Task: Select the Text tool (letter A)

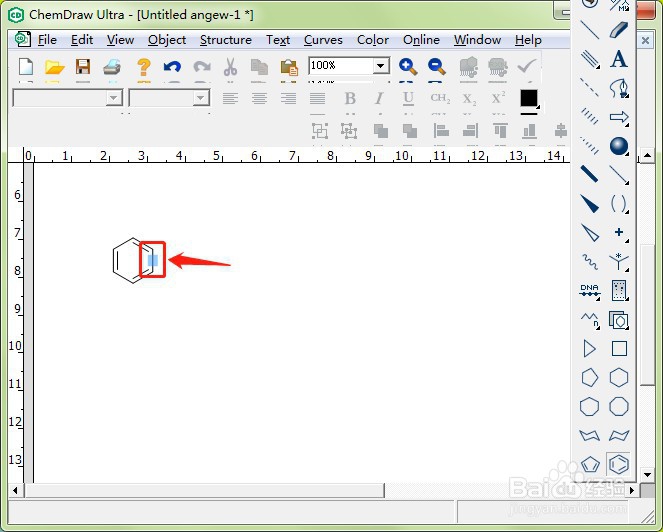Action: point(619,59)
